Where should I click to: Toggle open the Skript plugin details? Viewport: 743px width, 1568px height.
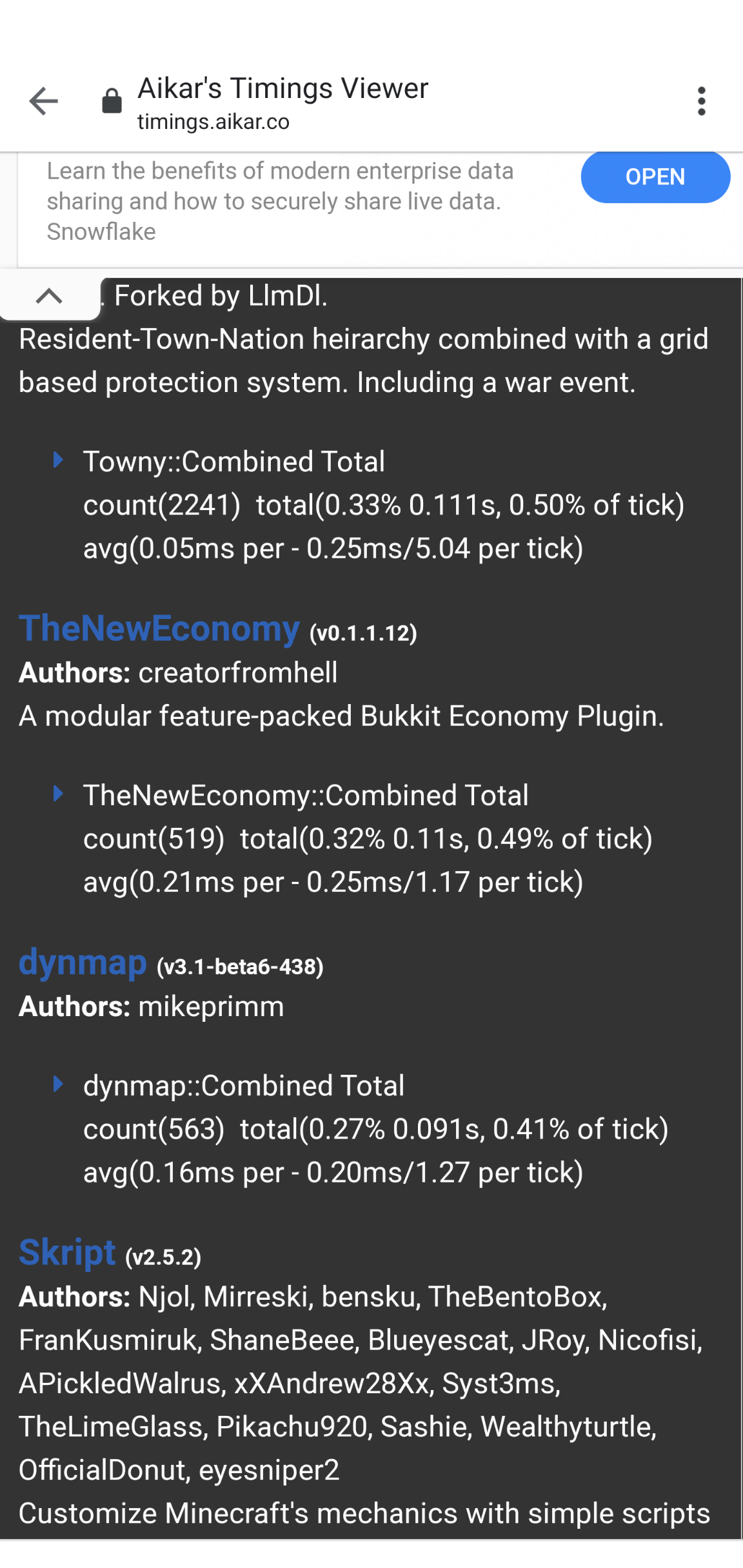(x=66, y=1251)
